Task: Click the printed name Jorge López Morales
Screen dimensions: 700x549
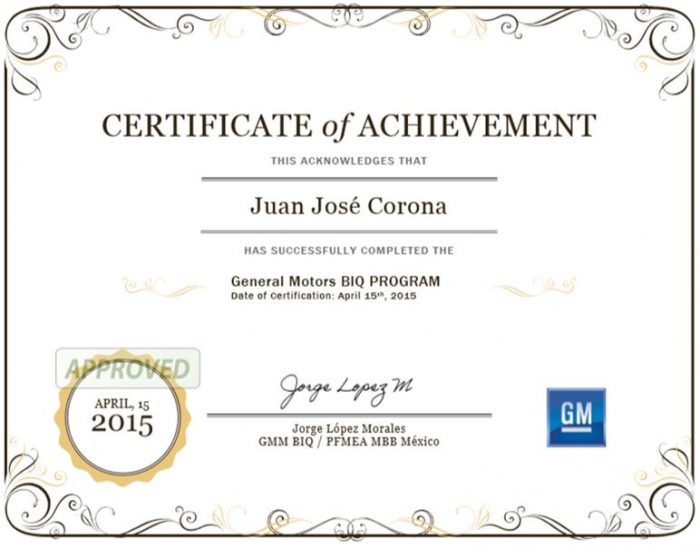Action: (x=348, y=428)
